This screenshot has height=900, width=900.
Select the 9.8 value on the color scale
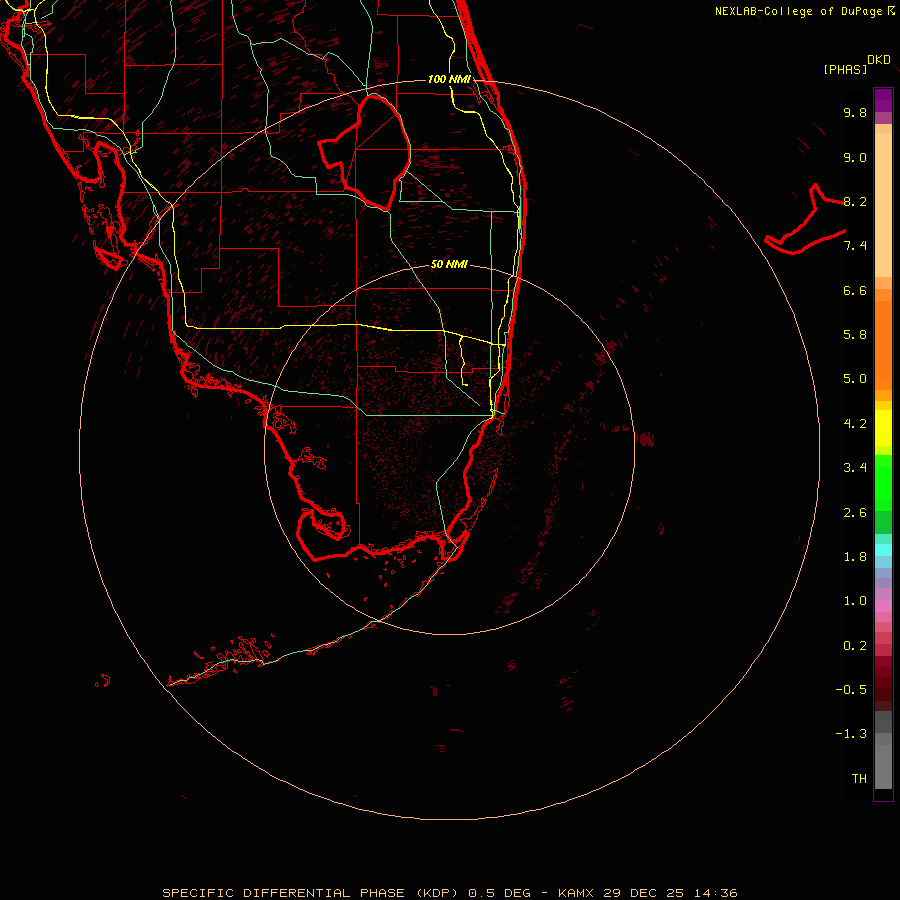855,112
